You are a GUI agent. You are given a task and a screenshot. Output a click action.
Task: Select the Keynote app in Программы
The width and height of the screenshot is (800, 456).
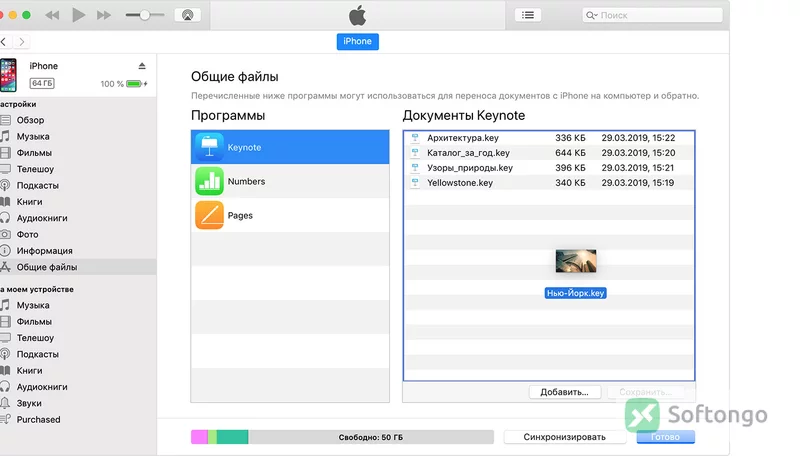[x=290, y=147]
